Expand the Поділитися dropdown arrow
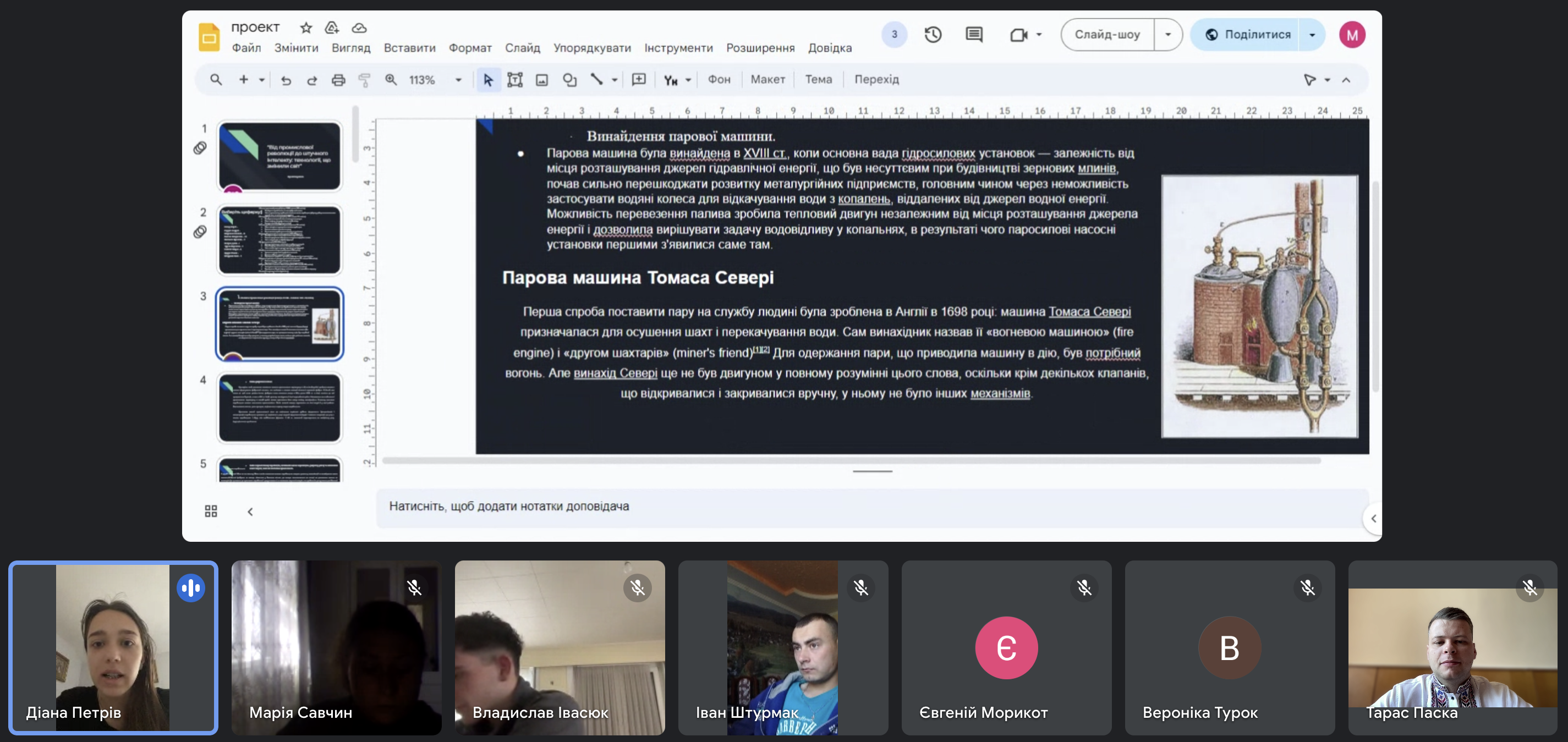Screen dimensions: 1568x742 (x=1312, y=35)
